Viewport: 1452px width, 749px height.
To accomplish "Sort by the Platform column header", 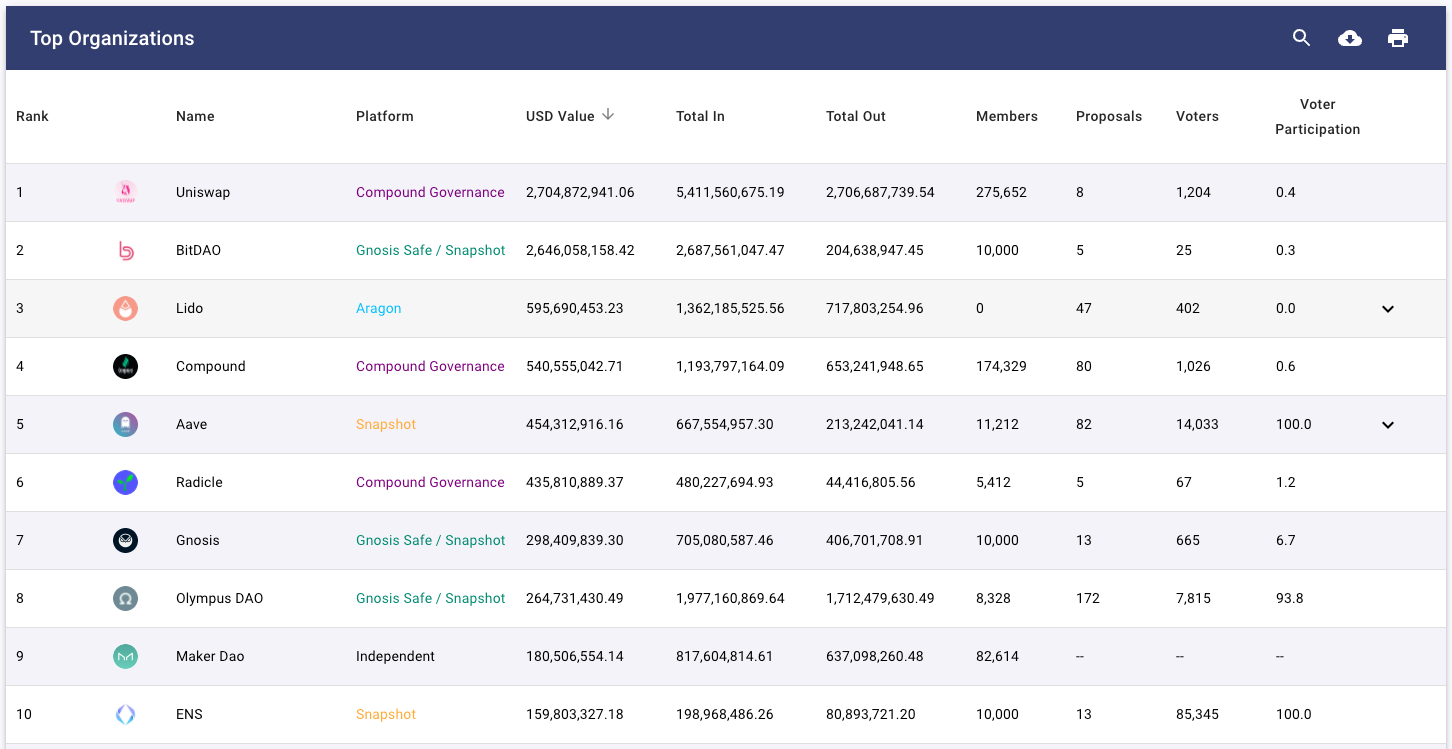I will click(385, 116).
